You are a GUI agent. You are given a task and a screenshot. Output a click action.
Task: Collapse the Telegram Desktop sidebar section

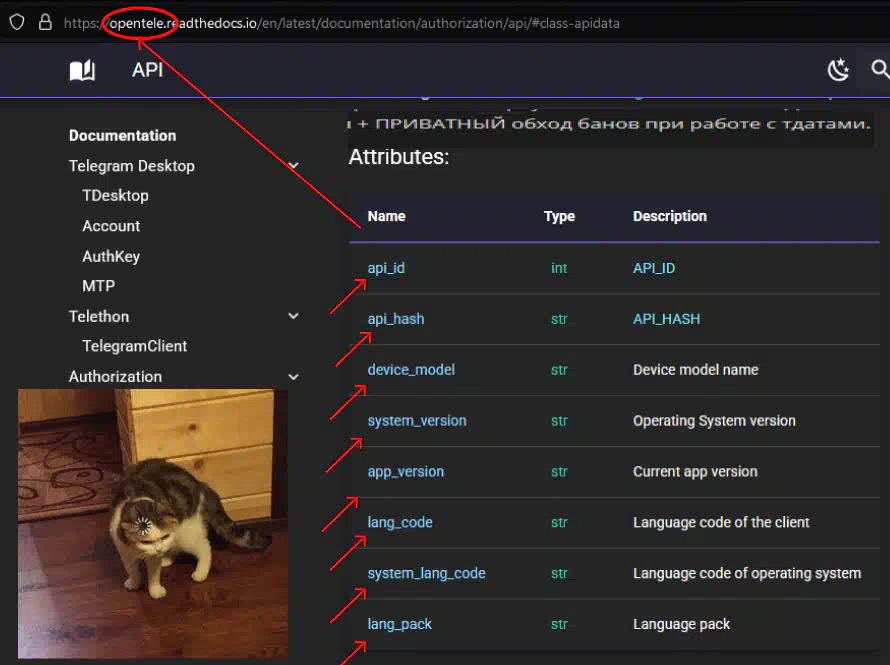[x=293, y=166]
